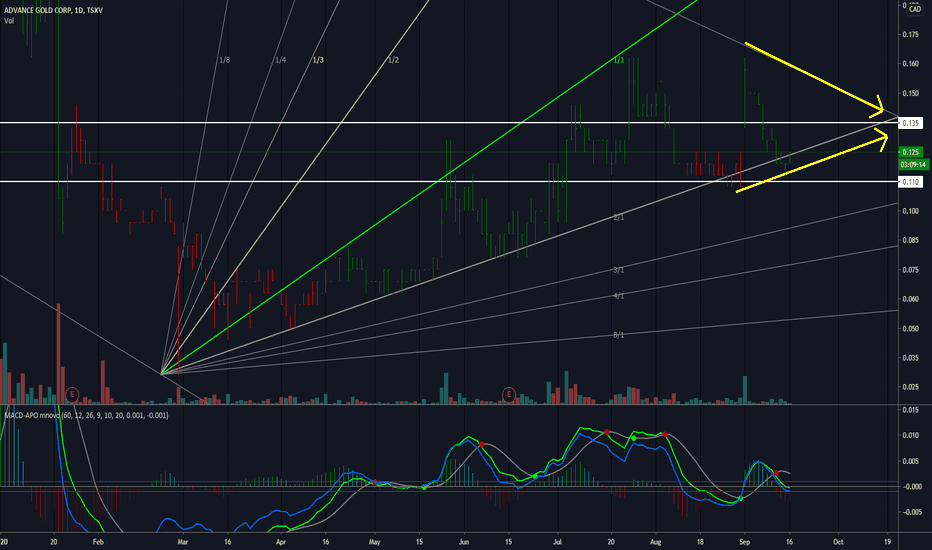Click the 0.015 value on MACD scale
This screenshot has width=932, height=550.
coord(910,410)
